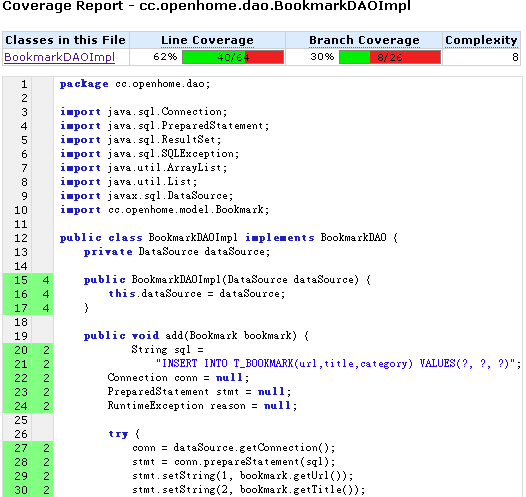This screenshot has height=497, width=526.
Task: Click the Complexity column header
Action: pos(481,40)
